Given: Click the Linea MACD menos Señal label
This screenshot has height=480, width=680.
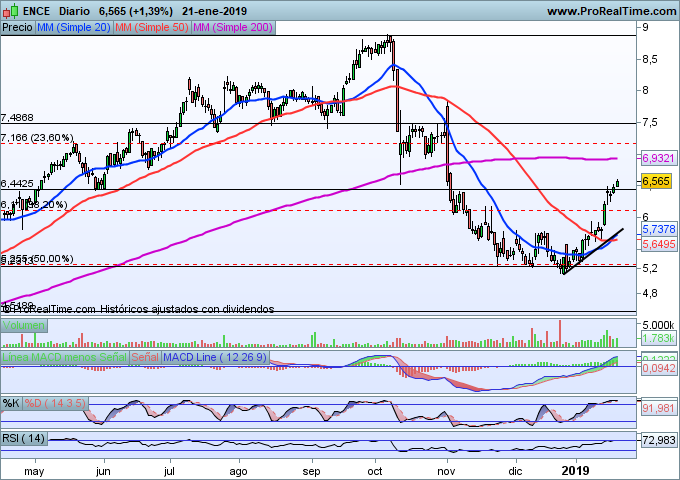Looking at the screenshot, I should 64,357.
